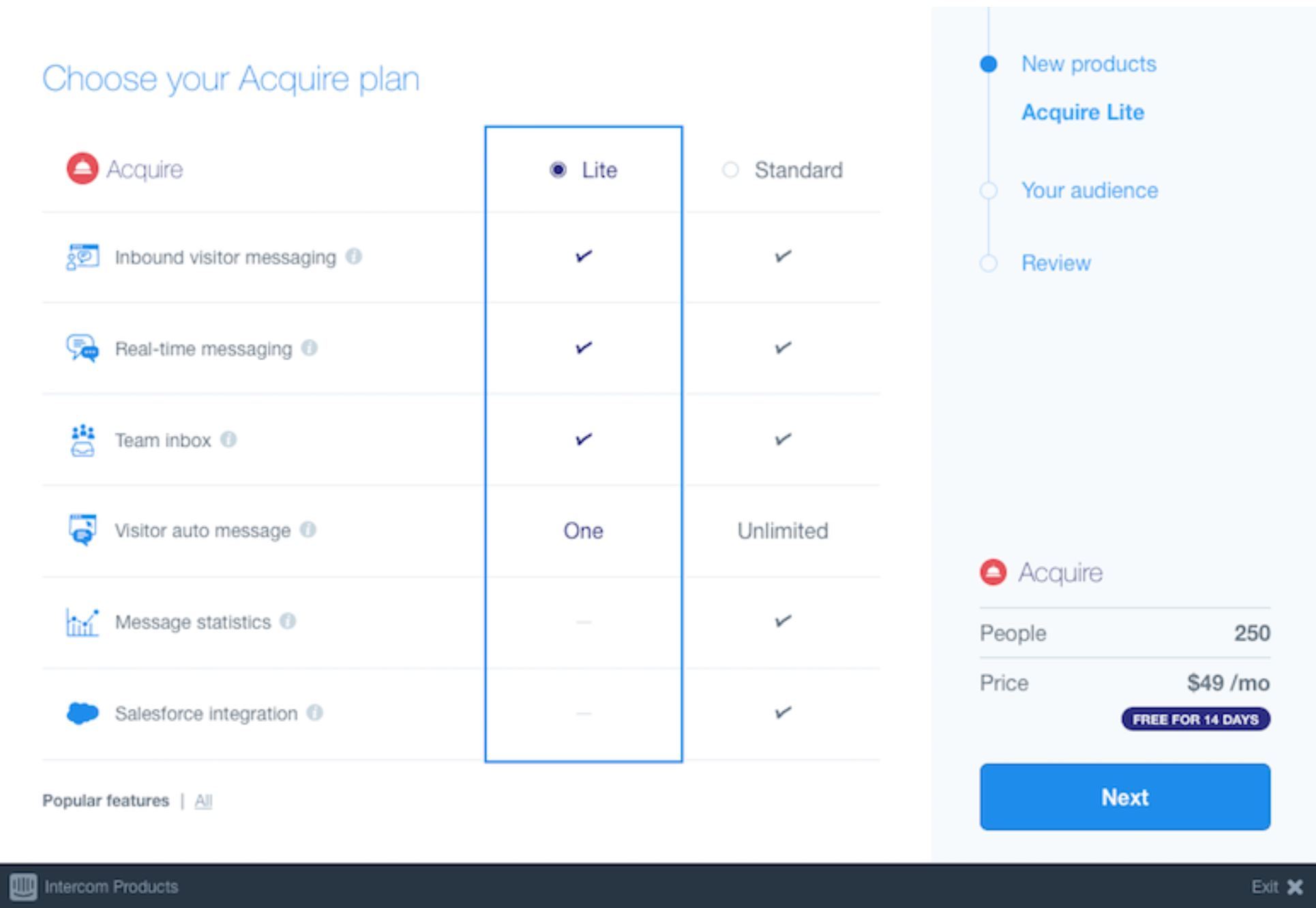Click the Team inbox info icon

[x=228, y=439]
